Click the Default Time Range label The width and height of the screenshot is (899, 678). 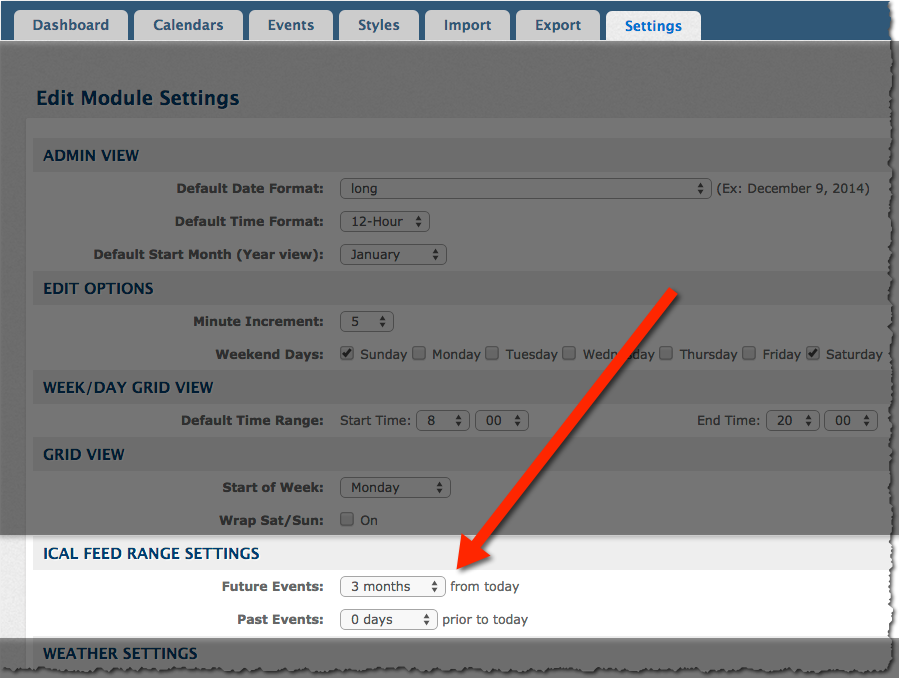tap(252, 421)
